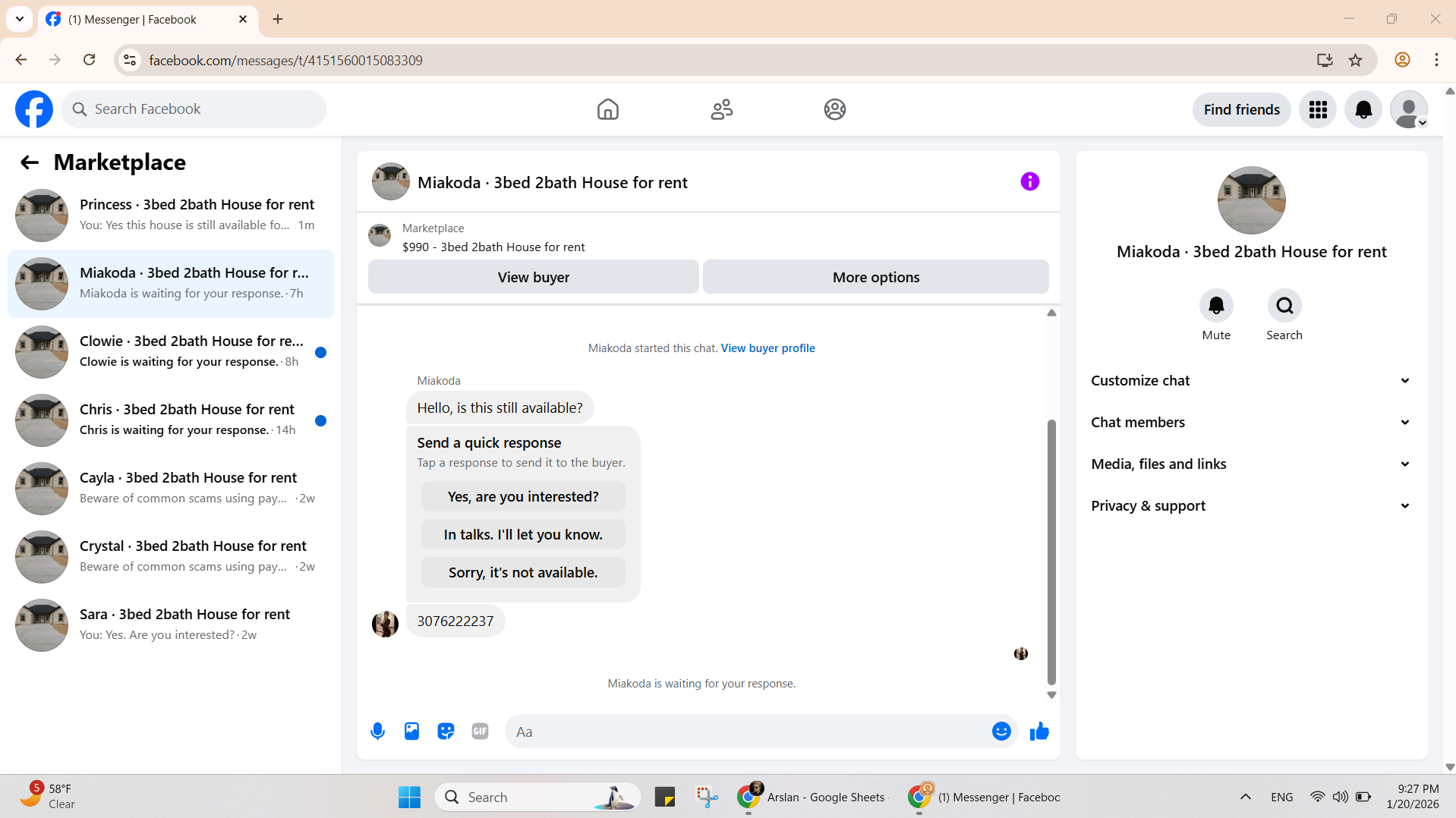Screen dimensions: 1456x818
Task: Click the Search Facebook field
Action: [x=194, y=109]
